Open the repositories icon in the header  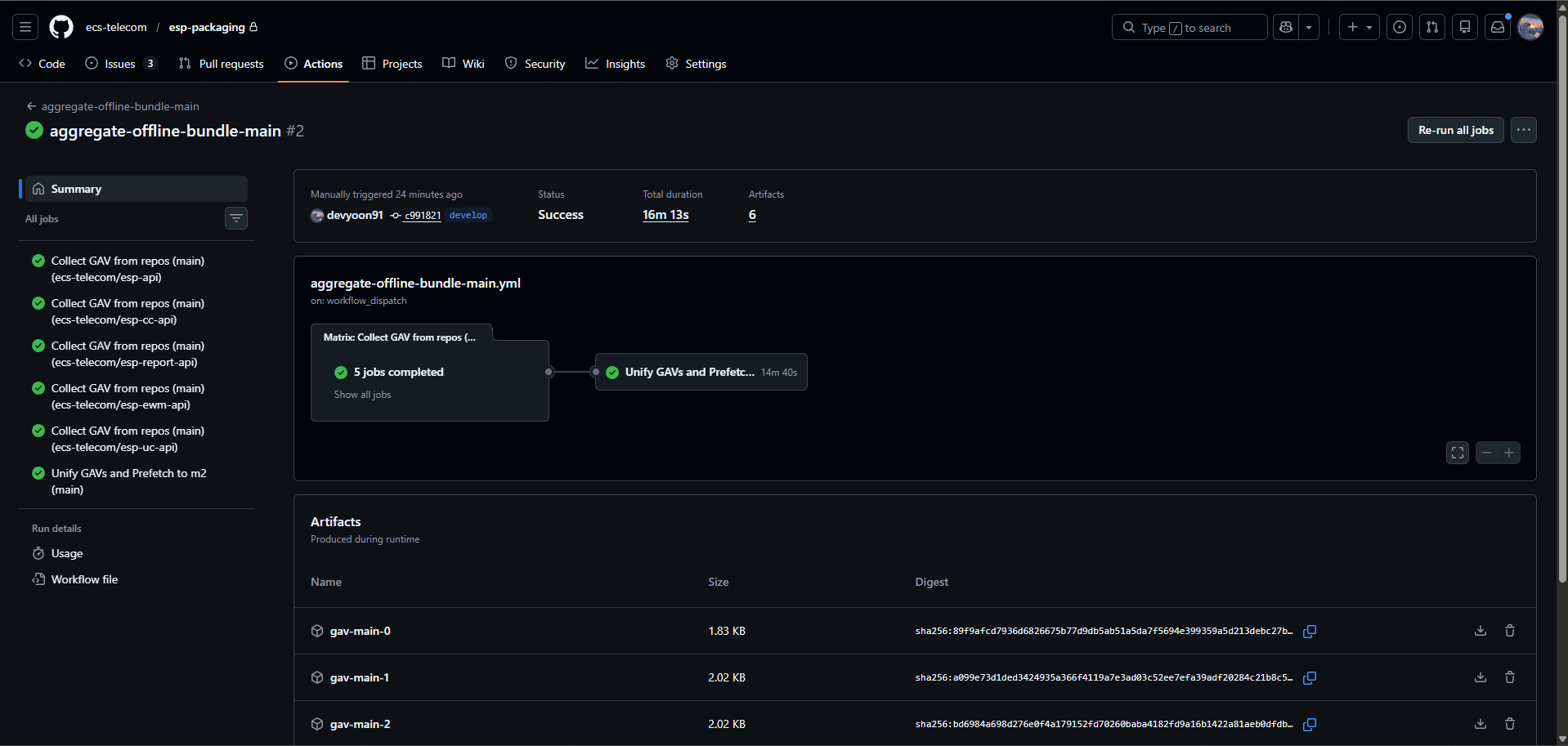tap(1465, 27)
